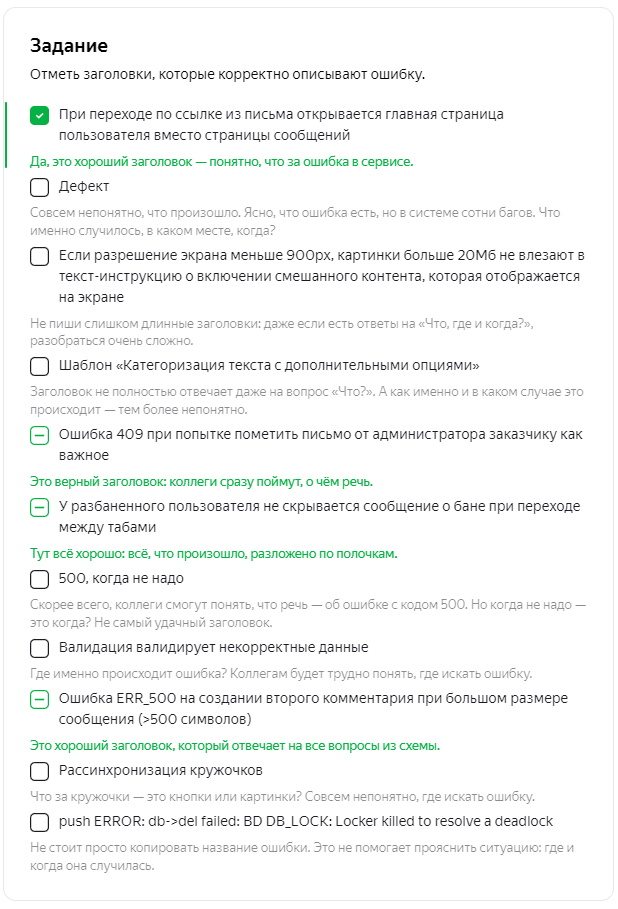This screenshot has height=909, width=618.
Task: Check the «push ERROR: db->del failed» checkbox
Action: click(39, 822)
